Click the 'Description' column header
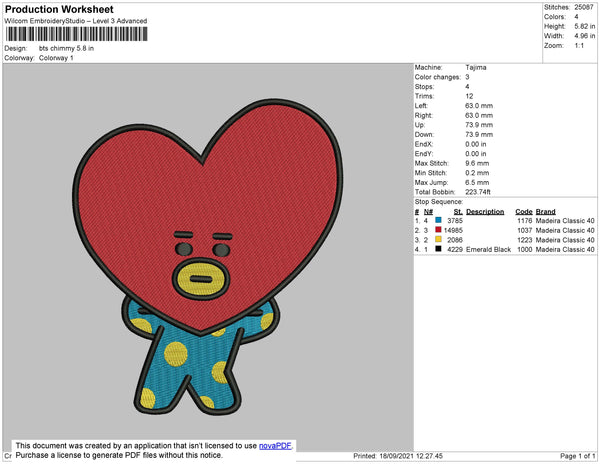The height and width of the screenshot is (464, 600). click(x=485, y=212)
